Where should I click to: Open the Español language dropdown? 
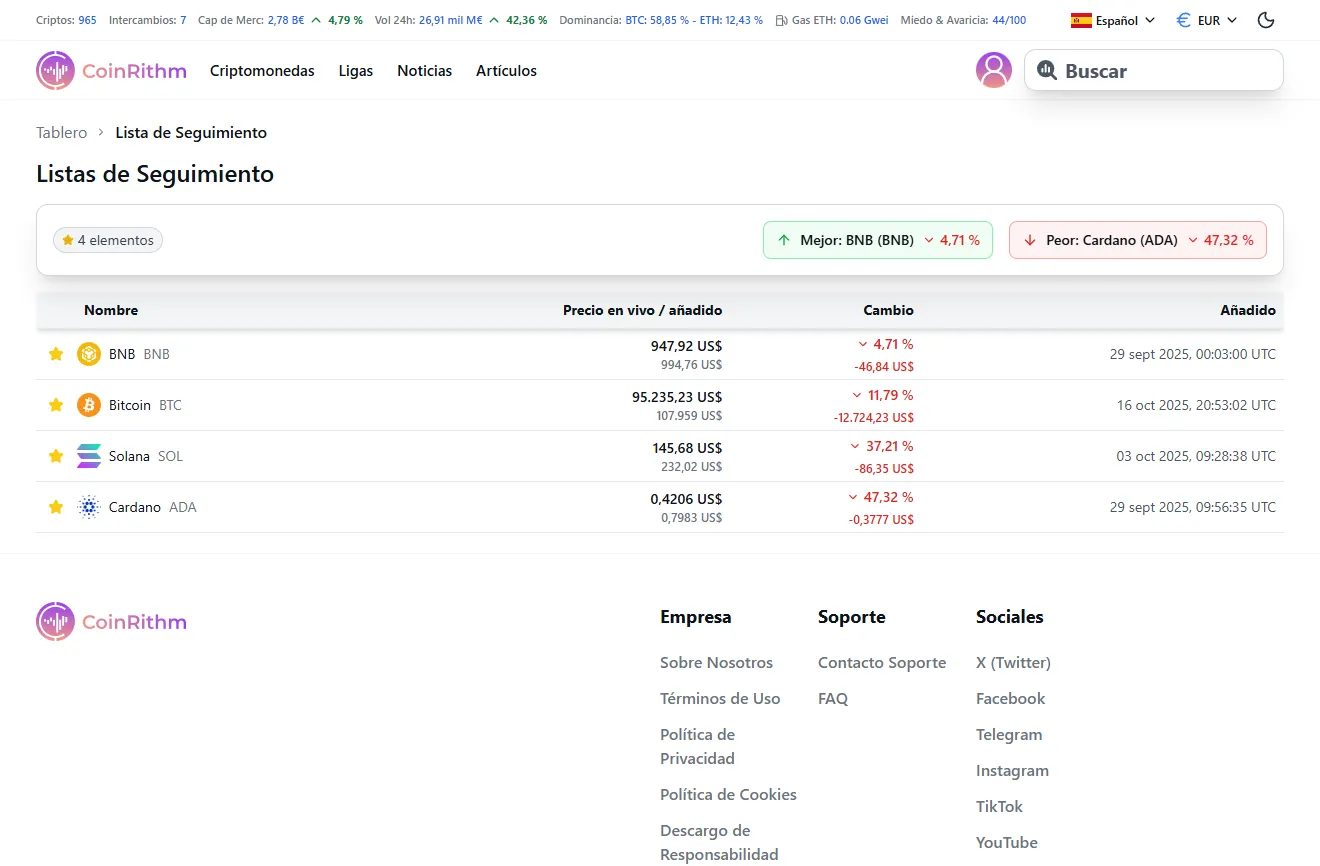pyautogui.click(x=1111, y=19)
